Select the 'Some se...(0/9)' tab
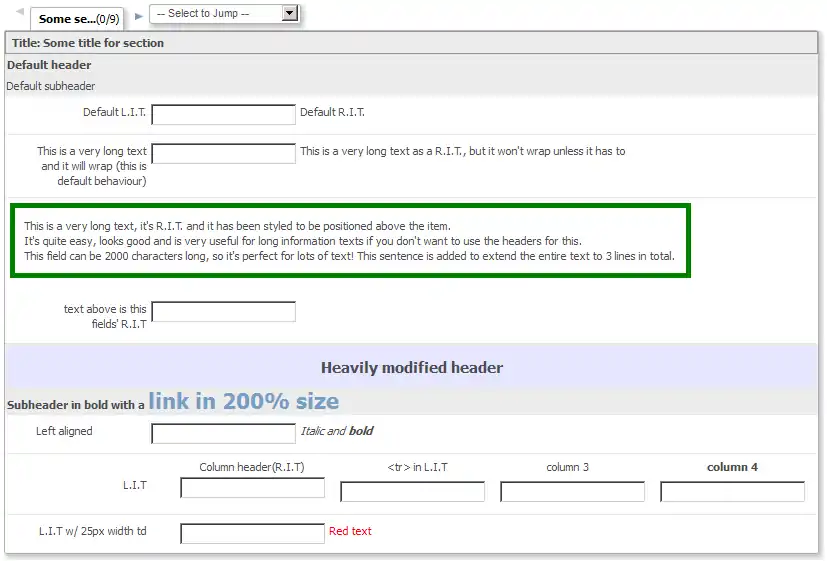Screen dimensions: 827x561 tap(79, 19)
